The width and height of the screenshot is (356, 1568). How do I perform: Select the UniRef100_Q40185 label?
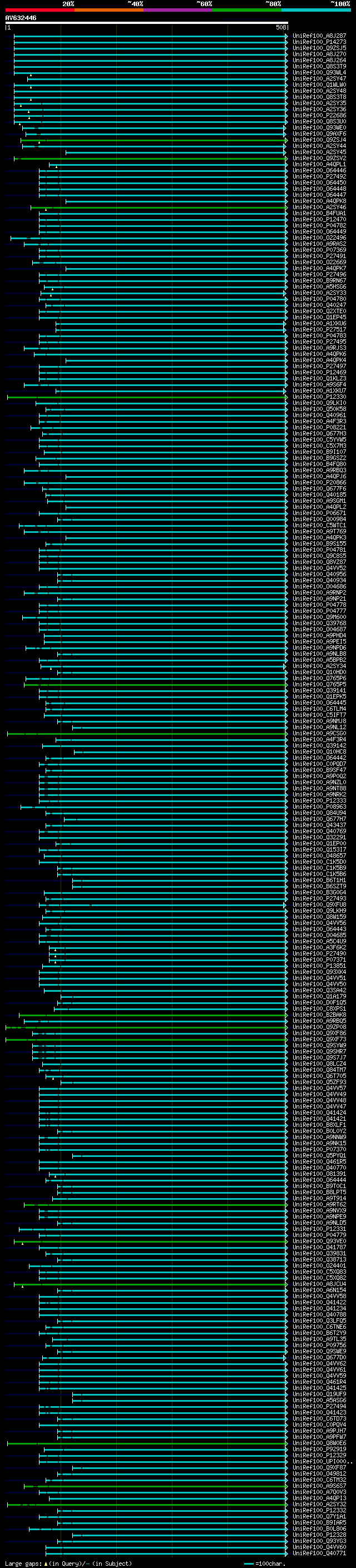[319, 495]
